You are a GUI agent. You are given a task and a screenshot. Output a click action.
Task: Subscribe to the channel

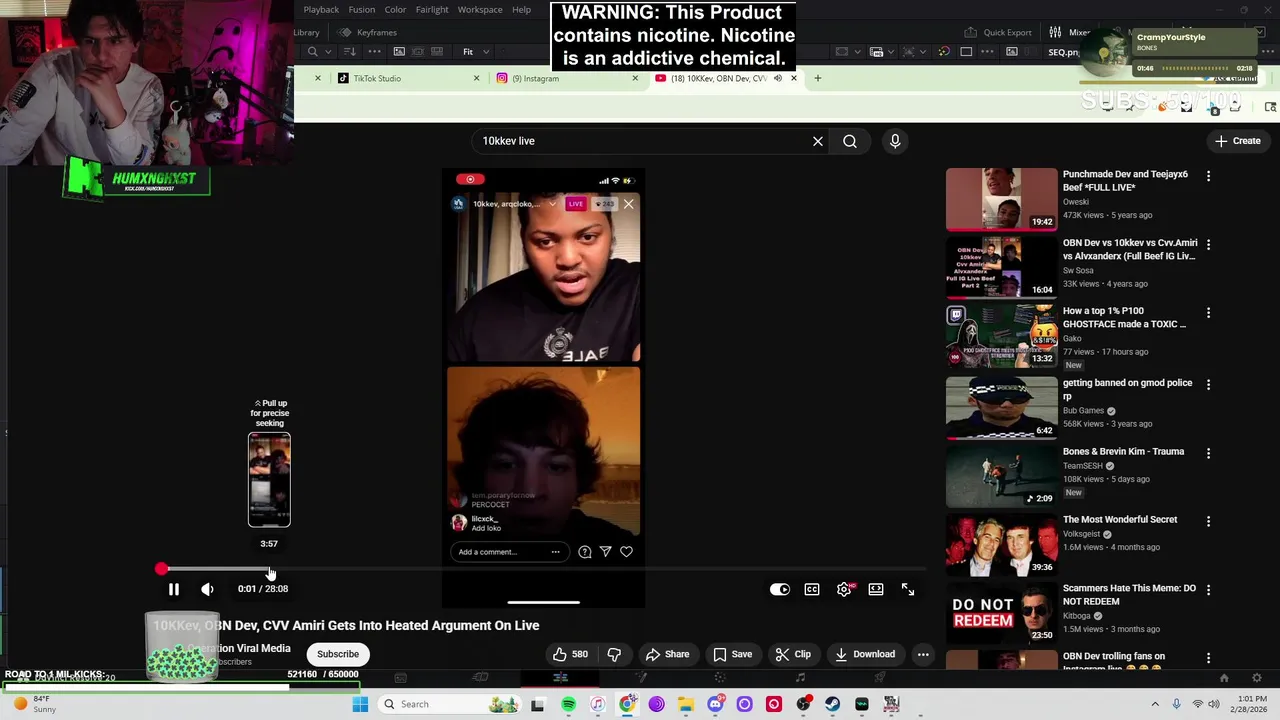[338, 654]
